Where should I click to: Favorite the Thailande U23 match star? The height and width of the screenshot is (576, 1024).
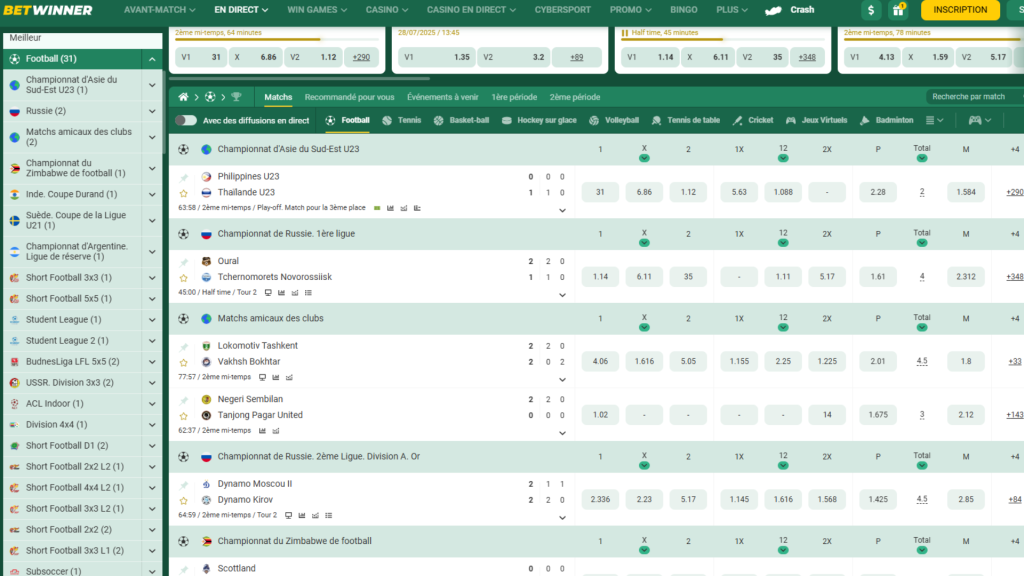click(184, 193)
